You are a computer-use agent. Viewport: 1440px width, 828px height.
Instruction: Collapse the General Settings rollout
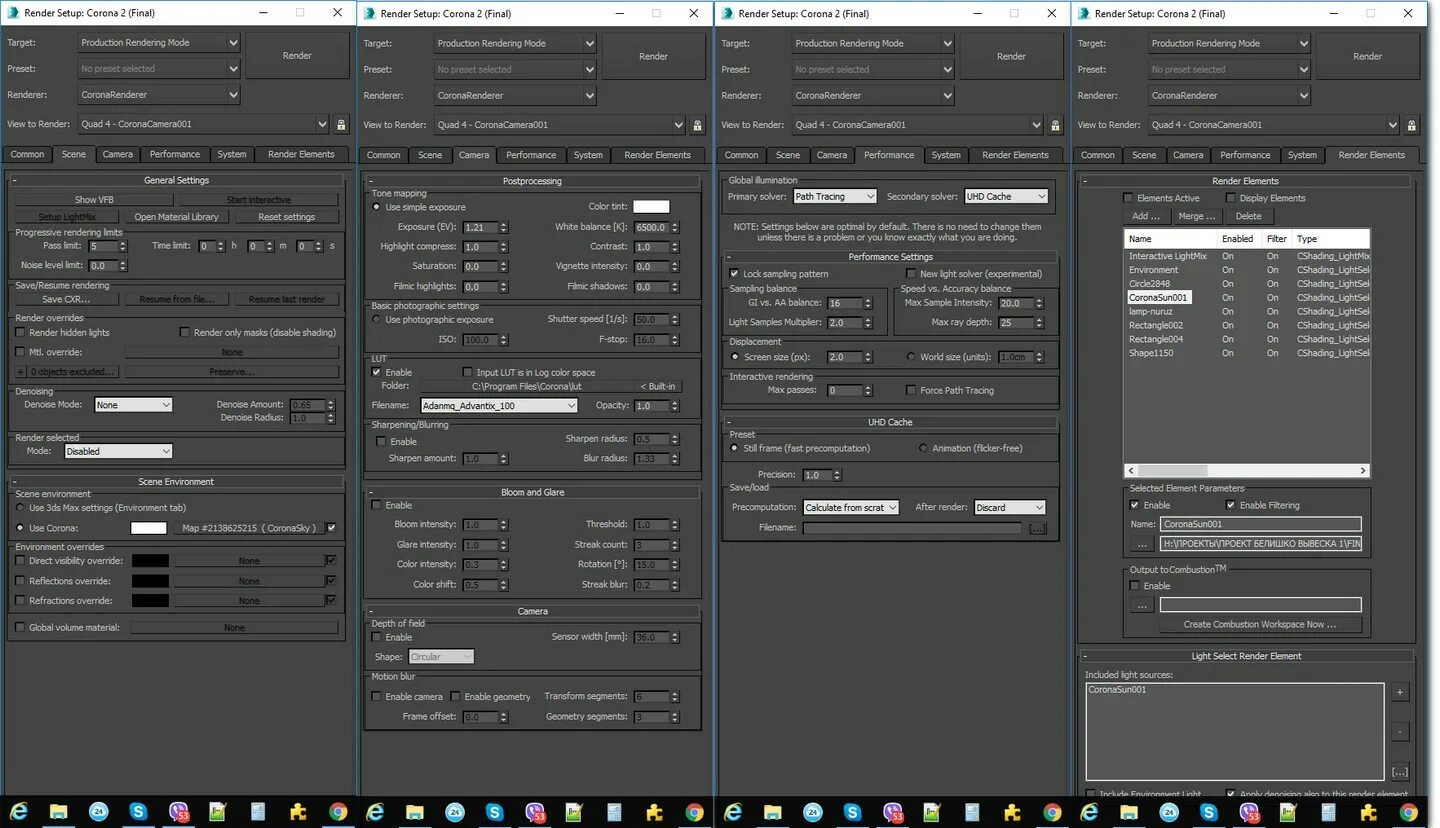[x=176, y=181]
